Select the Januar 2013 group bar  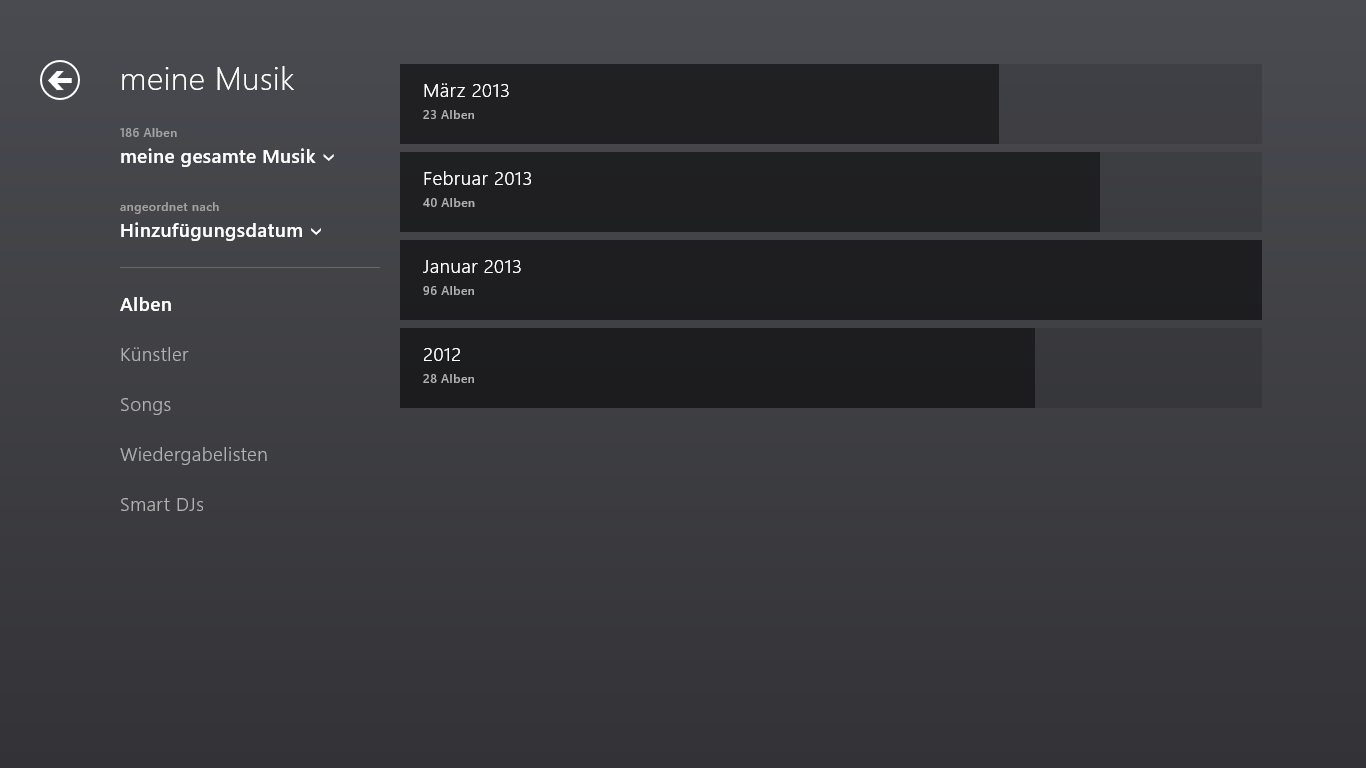tap(831, 280)
